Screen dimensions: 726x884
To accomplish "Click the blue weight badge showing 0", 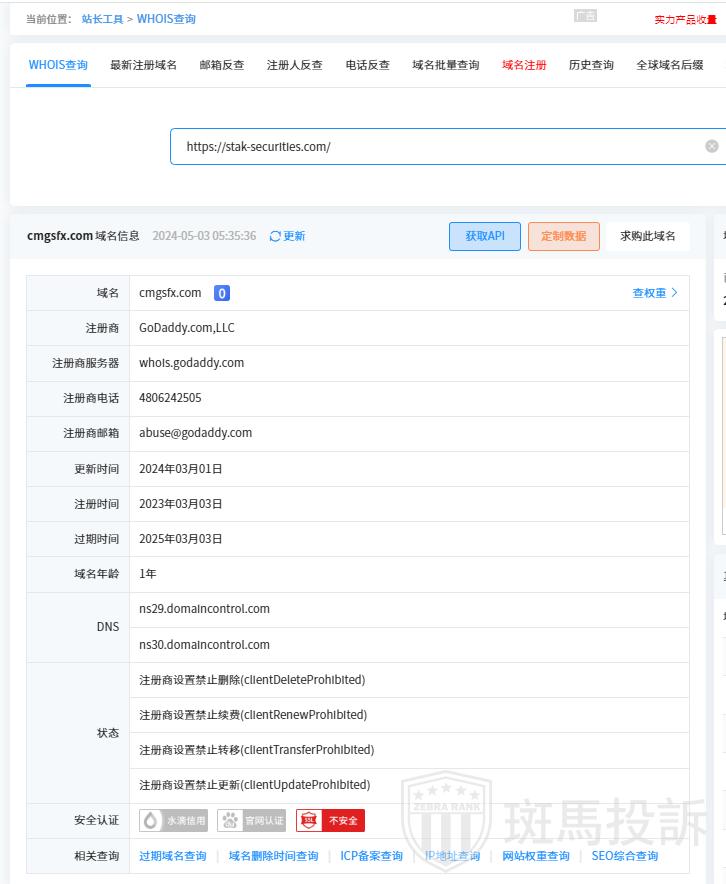I will tap(222, 293).
